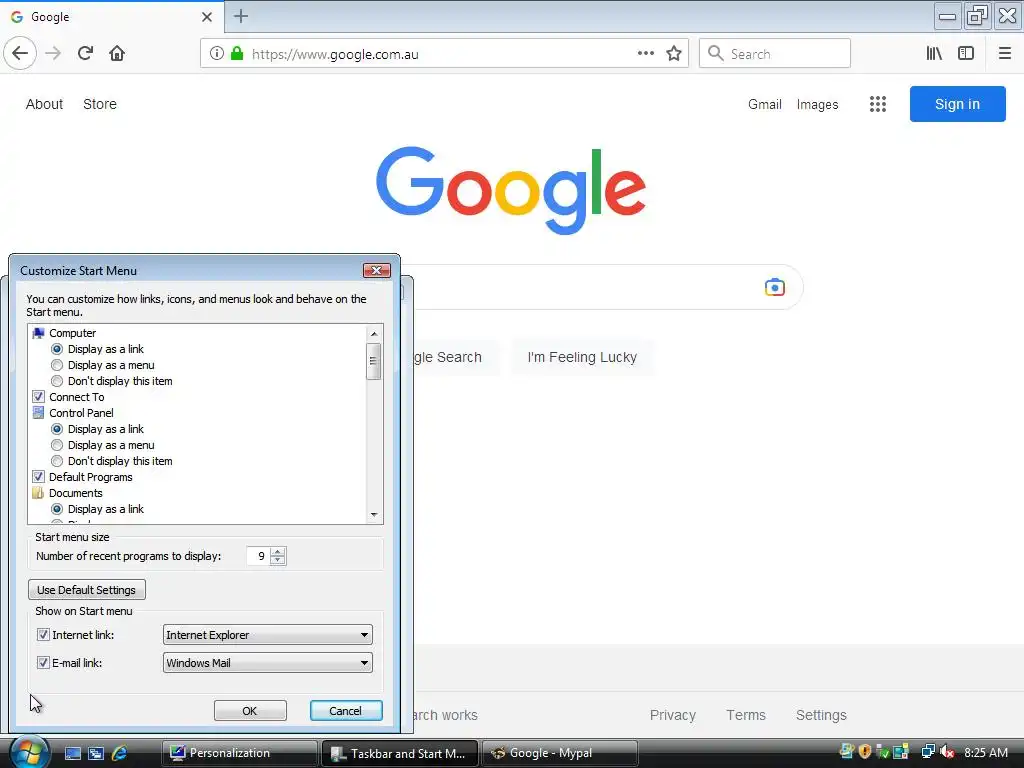Click Switch between windows in Quick Launch
This screenshot has width=1024, height=768.
point(96,753)
